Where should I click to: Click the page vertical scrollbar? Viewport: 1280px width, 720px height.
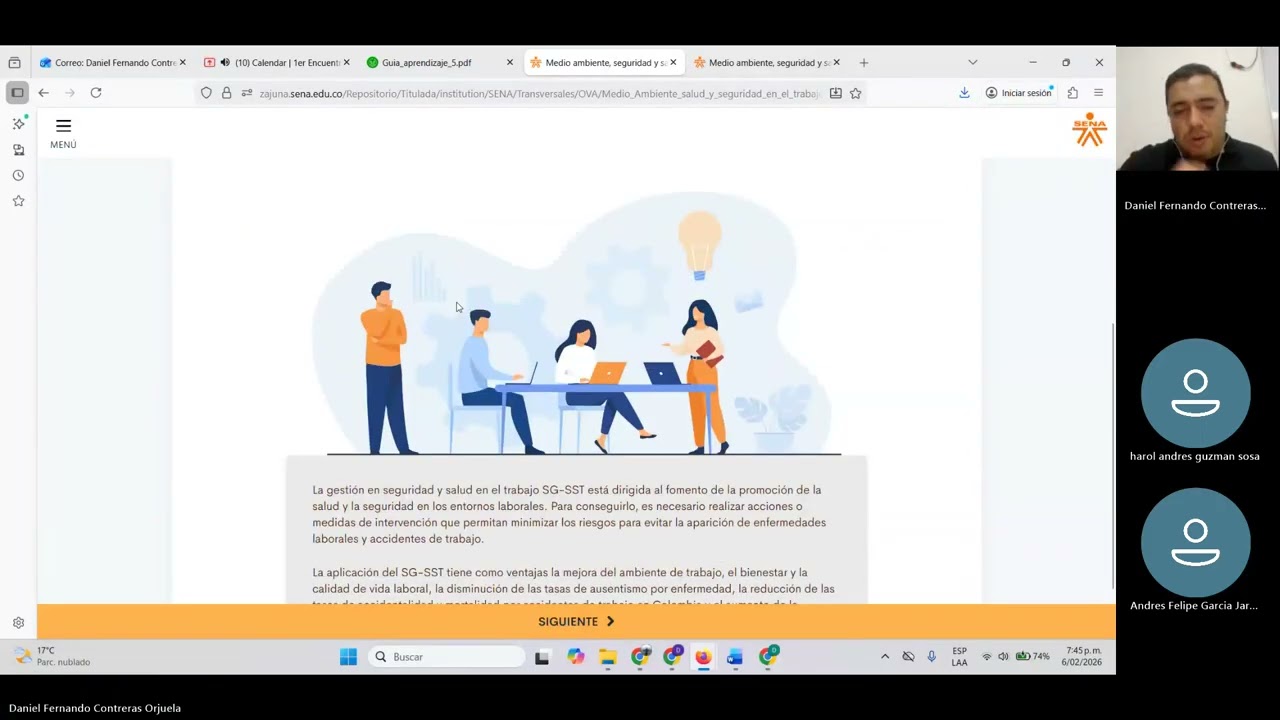(x=1112, y=455)
